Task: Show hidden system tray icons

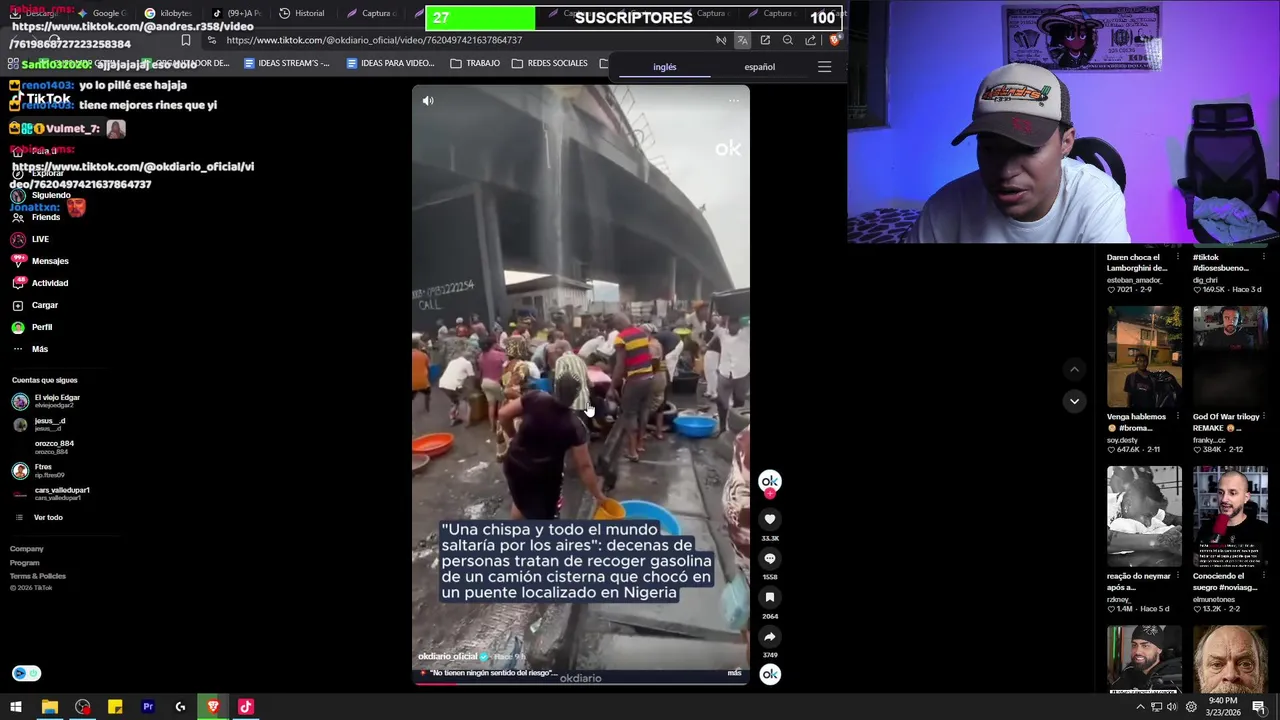Action: click(x=1140, y=707)
